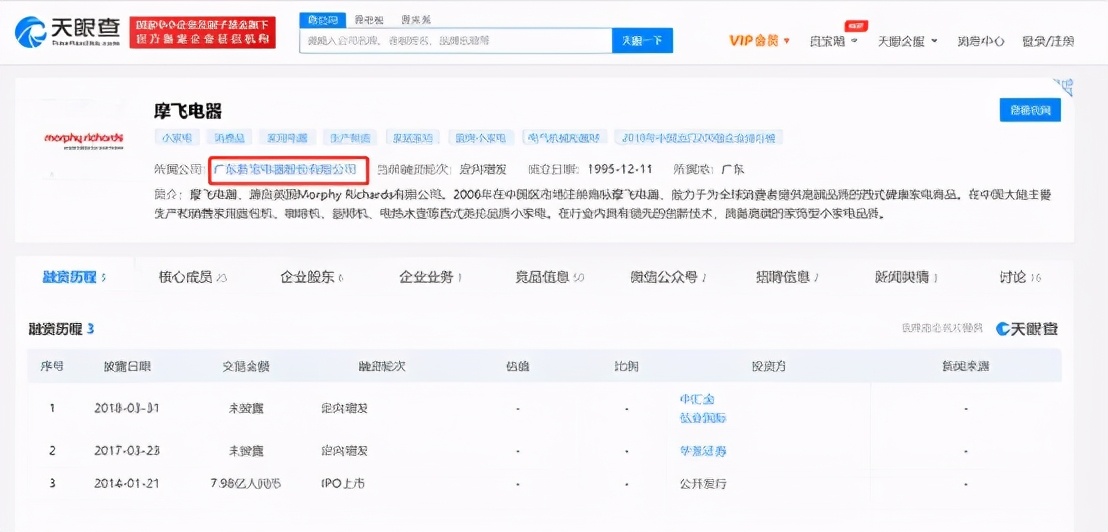Click the 摩飞电器 brand title

tap(188, 110)
